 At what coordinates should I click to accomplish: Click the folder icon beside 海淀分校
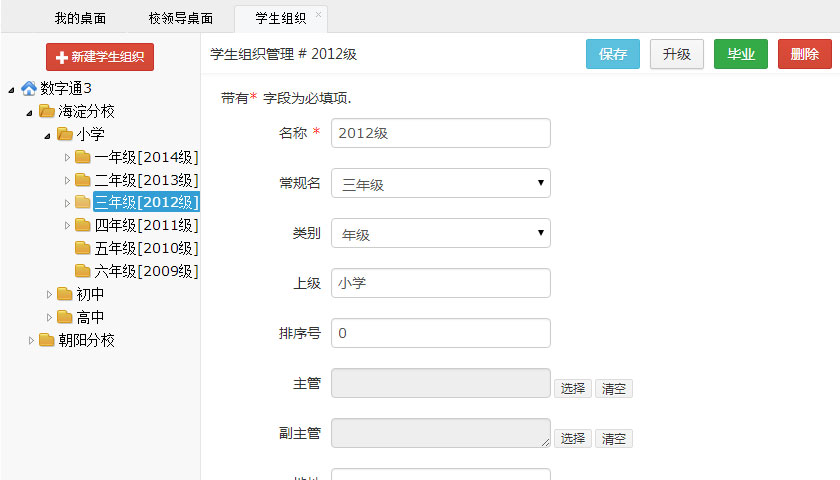47,111
